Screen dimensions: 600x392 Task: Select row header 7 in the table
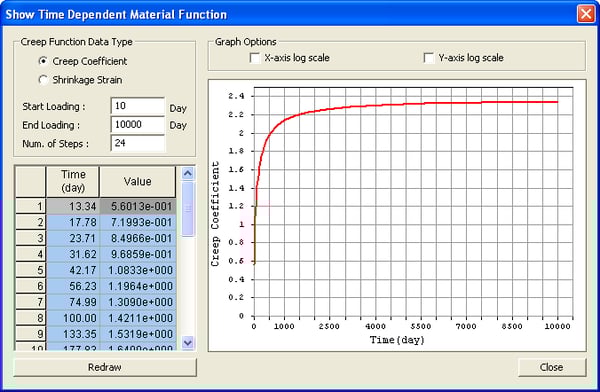(31, 302)
